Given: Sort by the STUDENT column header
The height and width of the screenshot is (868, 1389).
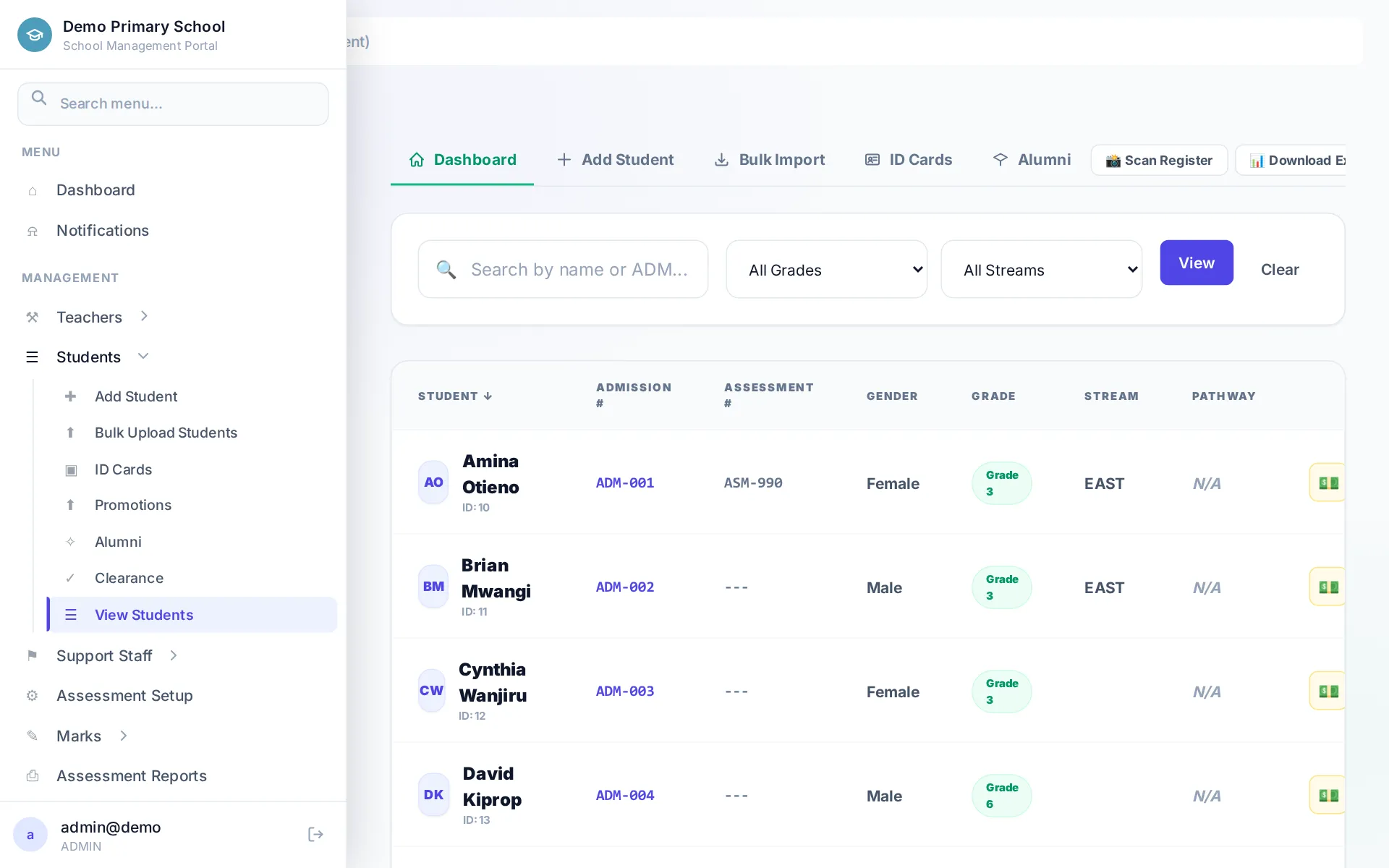Looking at the screenshot, I should (455, 396).
